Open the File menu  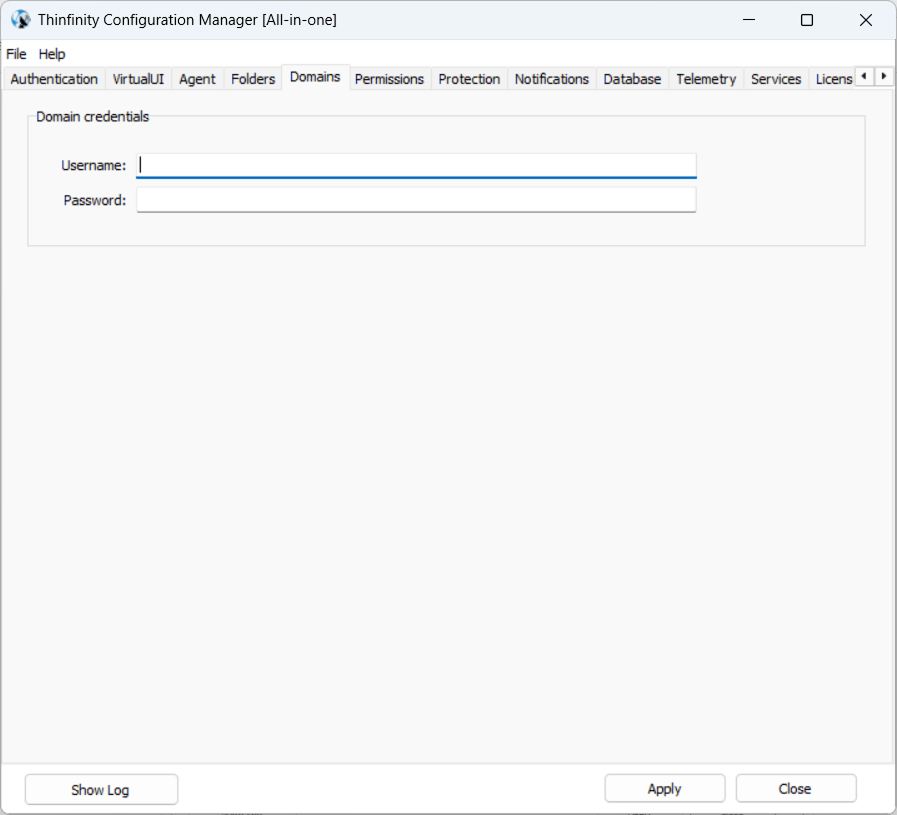coord(16,54)
